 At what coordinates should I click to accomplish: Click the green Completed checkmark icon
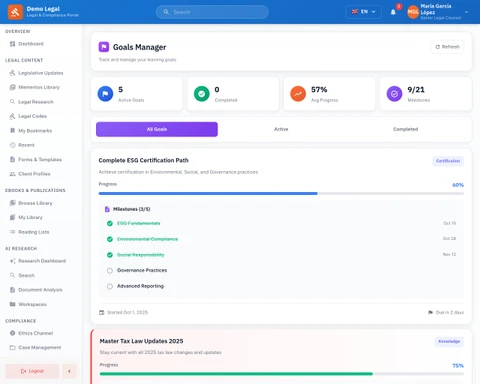[202, 94]
